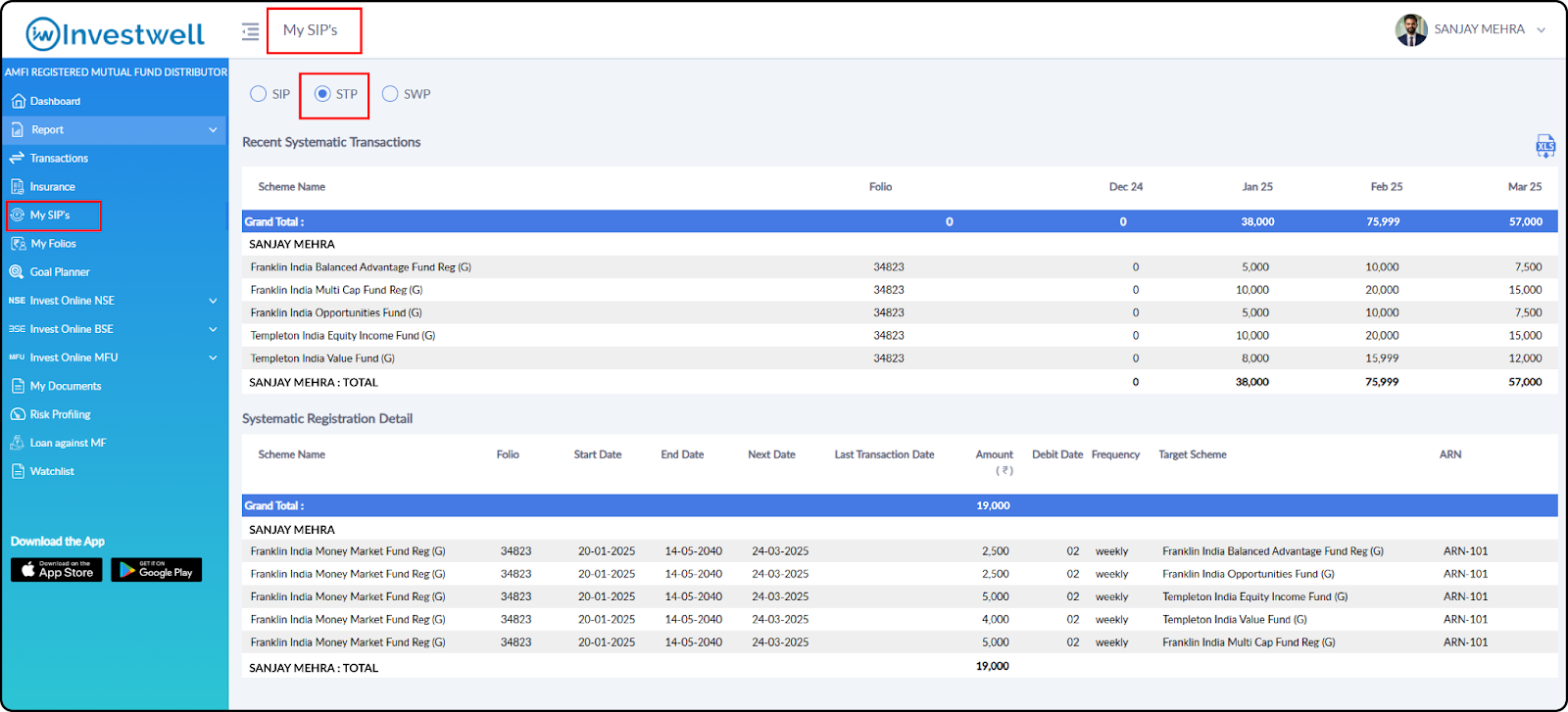Image resolution: width=1568 pixels, height=712 pixels.
Task: Sort by Start Date column header
Action: point(598,454)
